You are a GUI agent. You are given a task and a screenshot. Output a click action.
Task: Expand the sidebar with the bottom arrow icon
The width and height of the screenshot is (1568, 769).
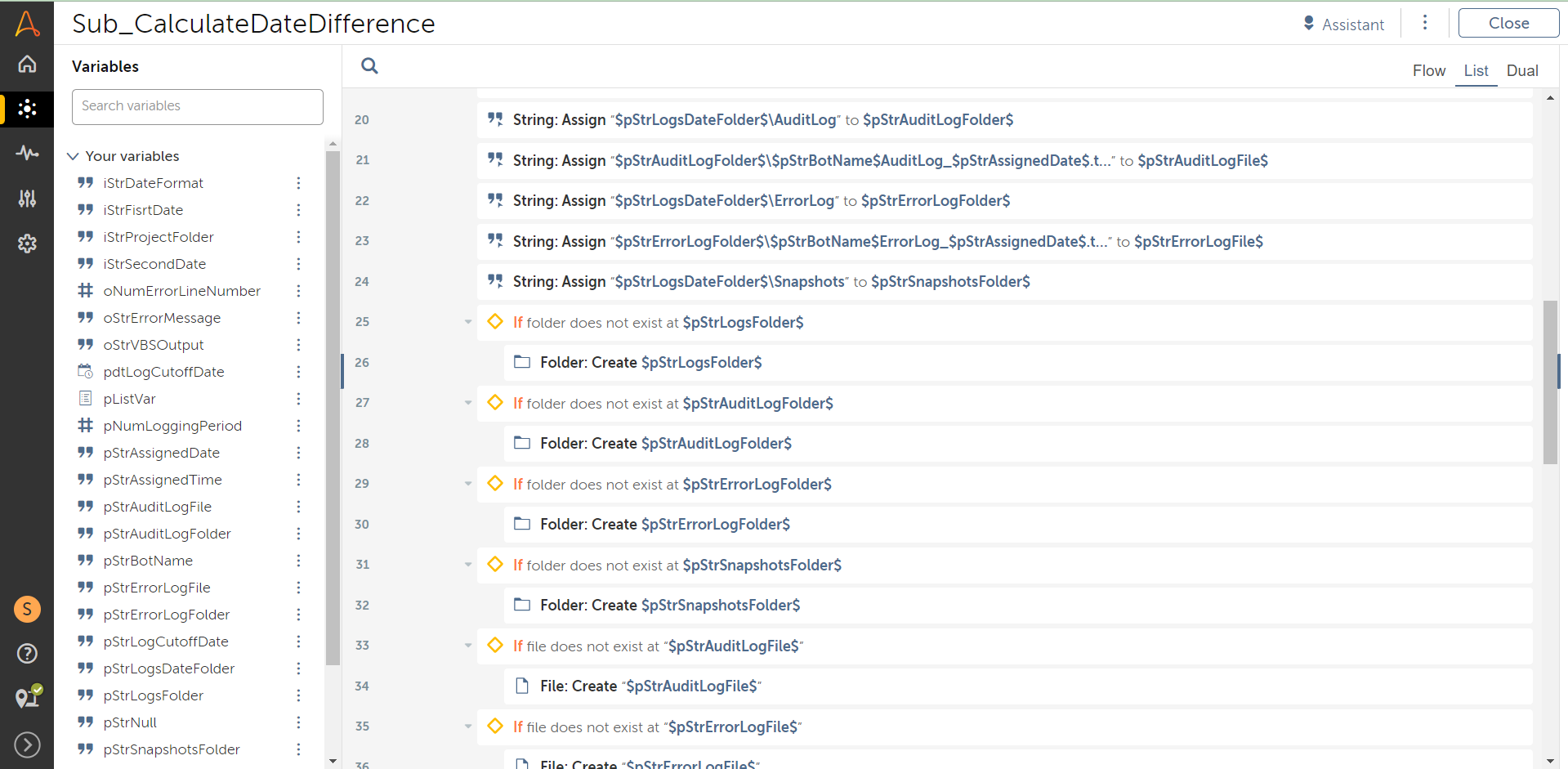[x=27, y=744]
